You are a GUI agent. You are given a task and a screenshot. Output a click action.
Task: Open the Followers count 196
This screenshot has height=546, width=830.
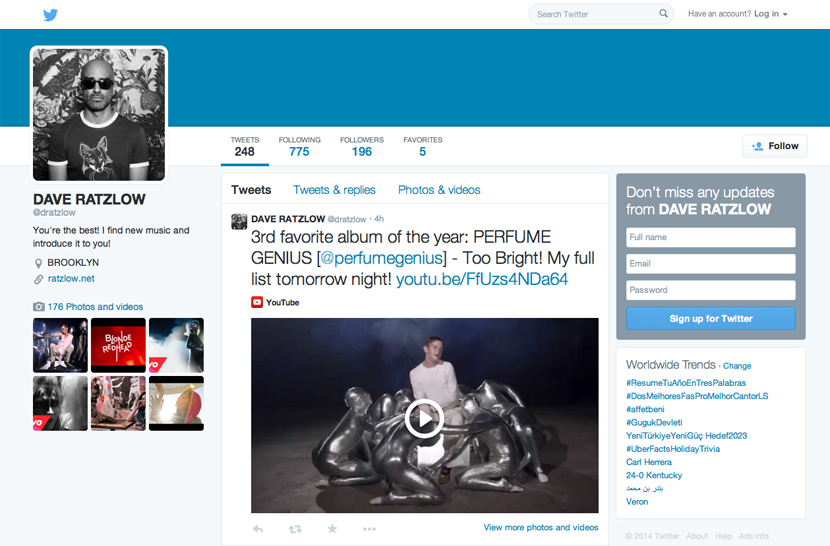tap(362, 147)
